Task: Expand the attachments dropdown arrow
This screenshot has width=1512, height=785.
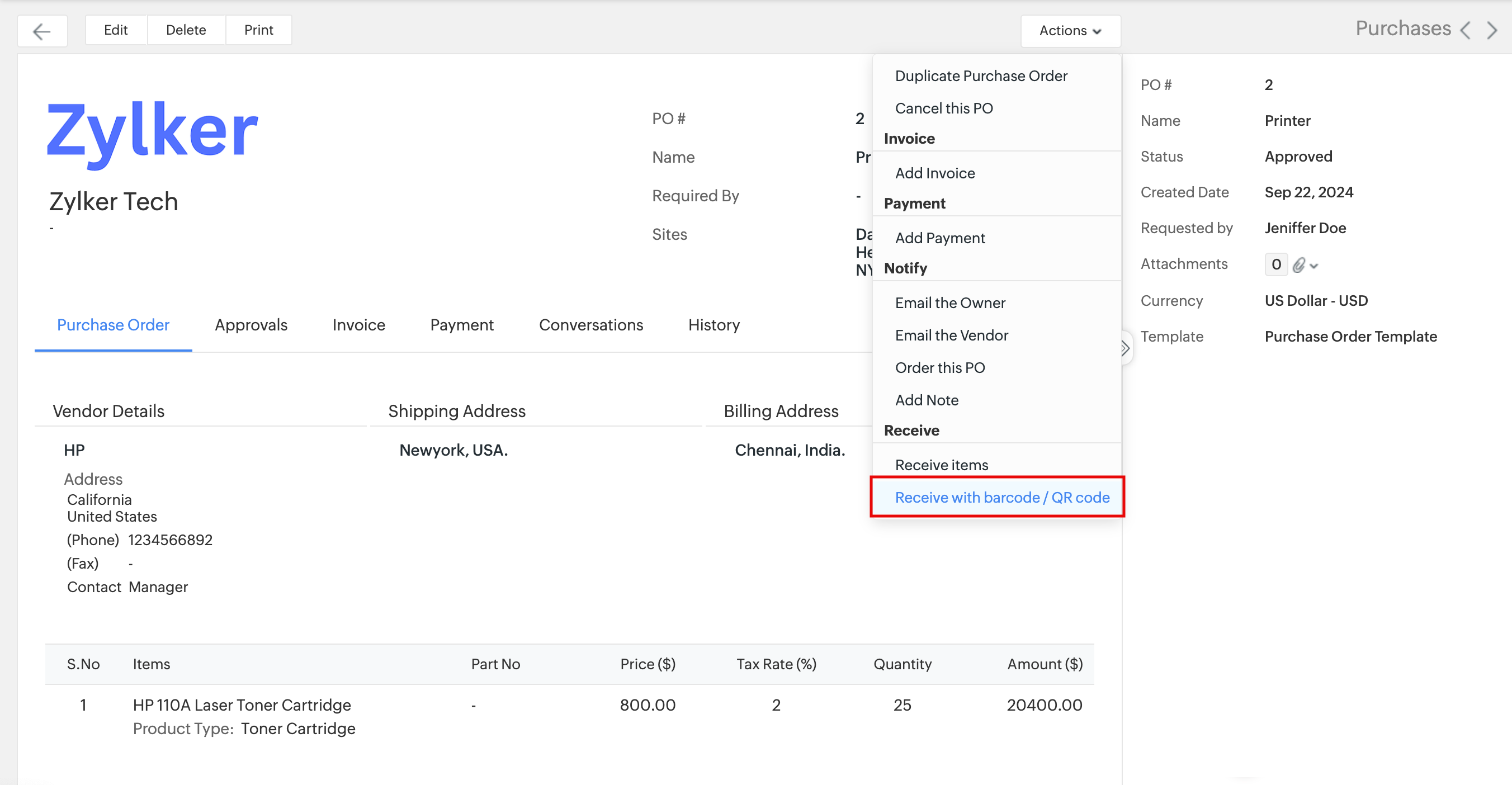Action: 1313,266
